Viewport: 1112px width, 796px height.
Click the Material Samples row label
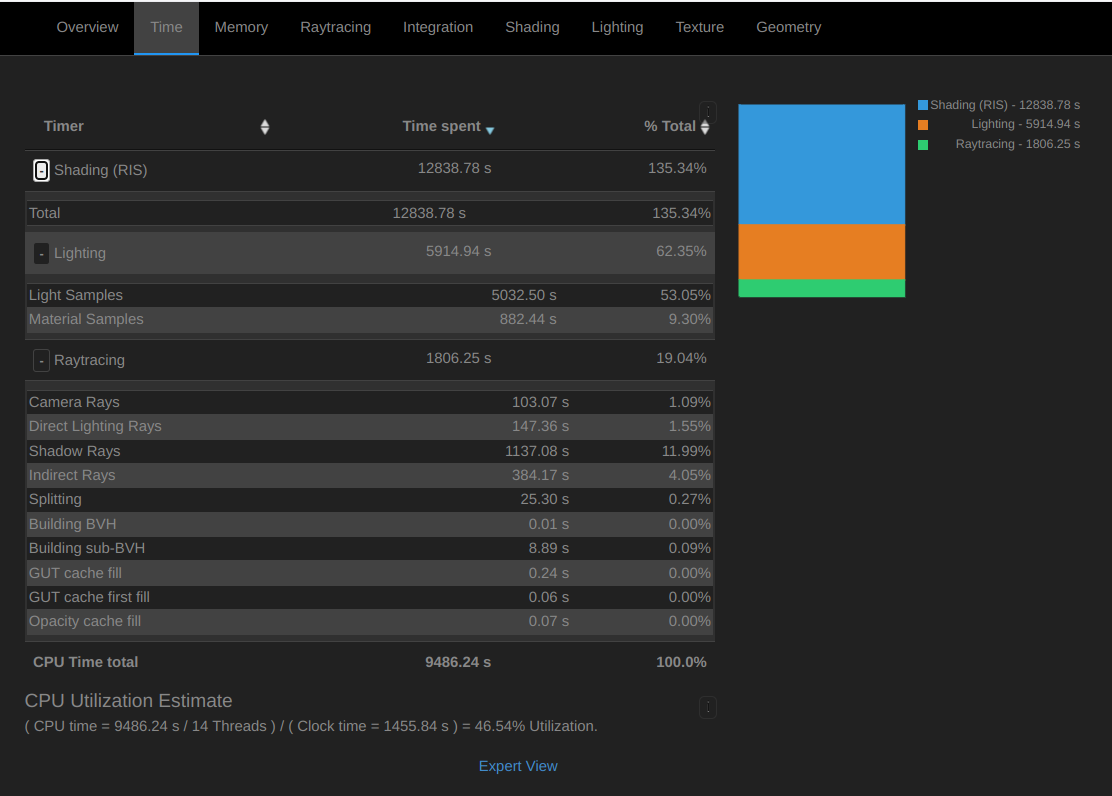pos(86,319)
